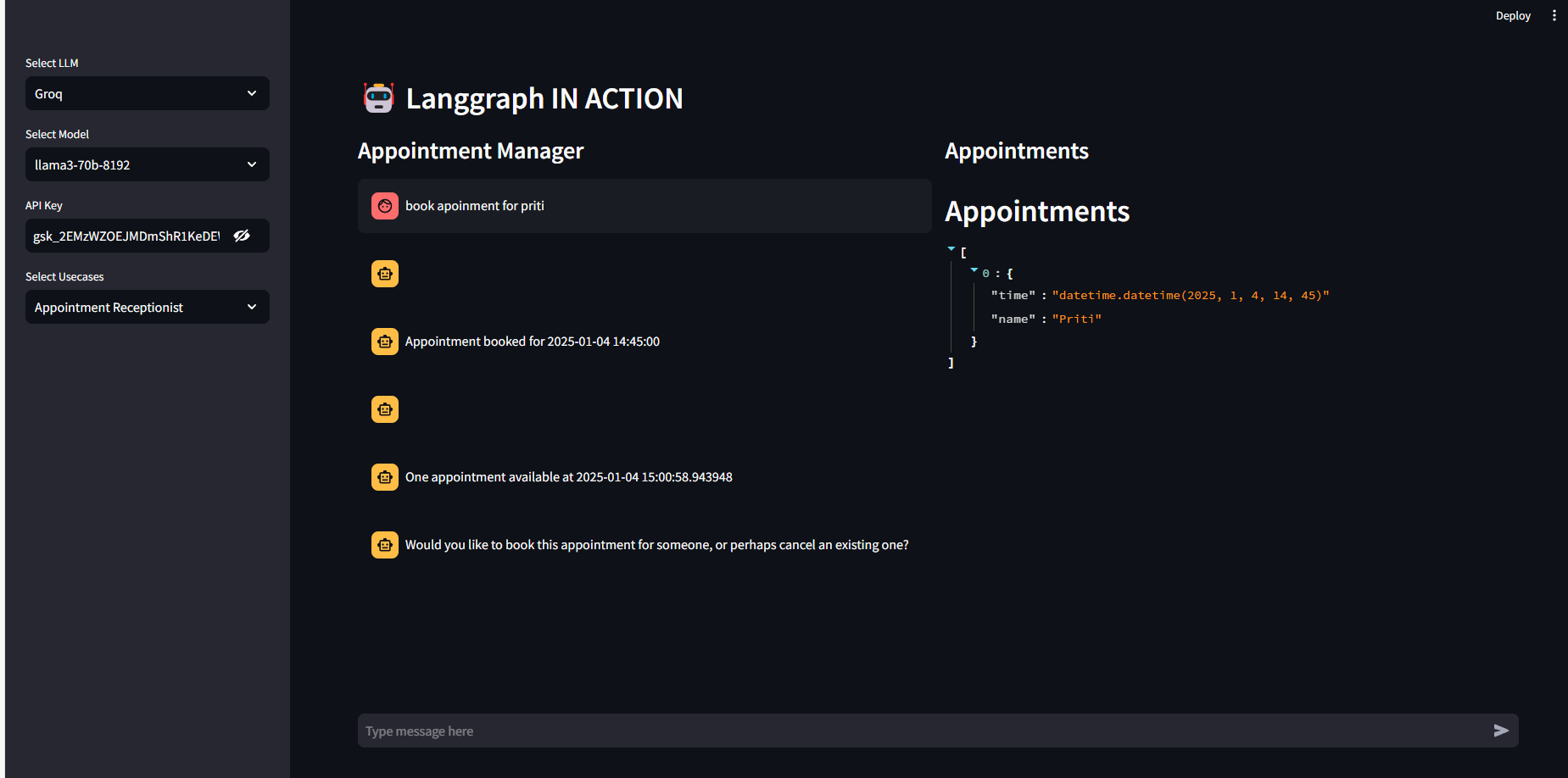Viewport: 1568px width, 778px height.
Task: Select text 'book apoinment for priti'
Action: [475, 206]
